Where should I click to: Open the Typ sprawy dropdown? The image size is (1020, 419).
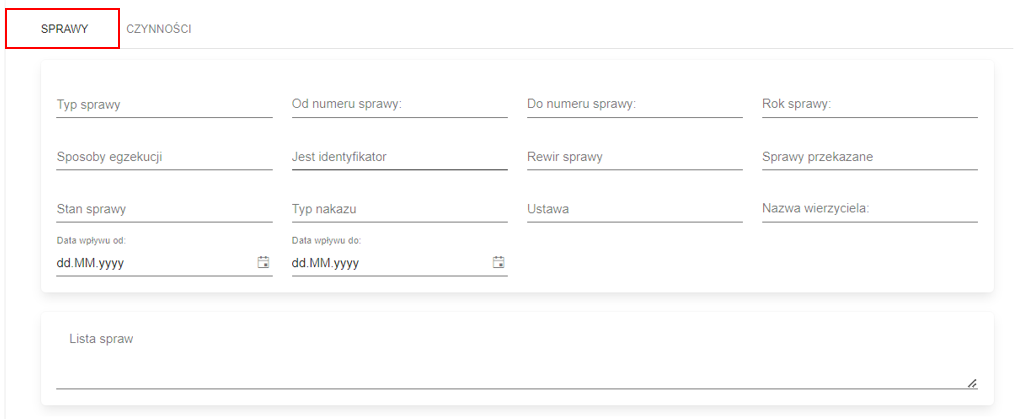click(165, 104)
